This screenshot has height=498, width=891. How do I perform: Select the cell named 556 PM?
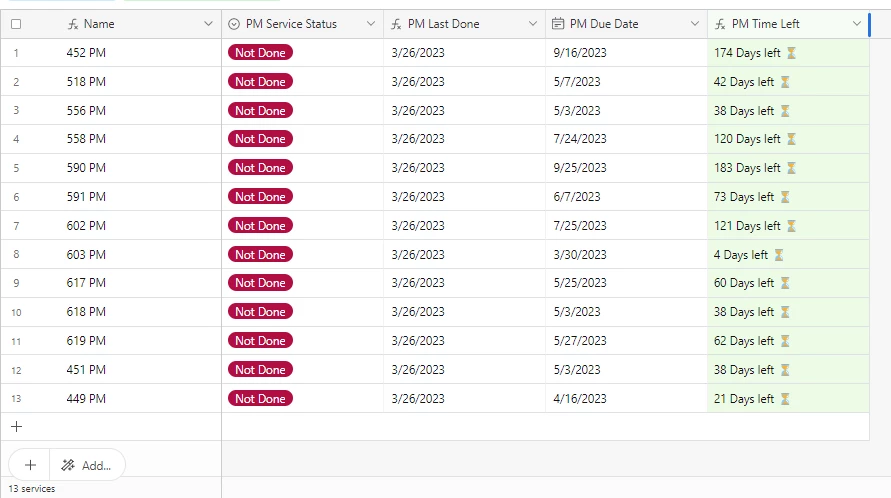pos(86,111)
